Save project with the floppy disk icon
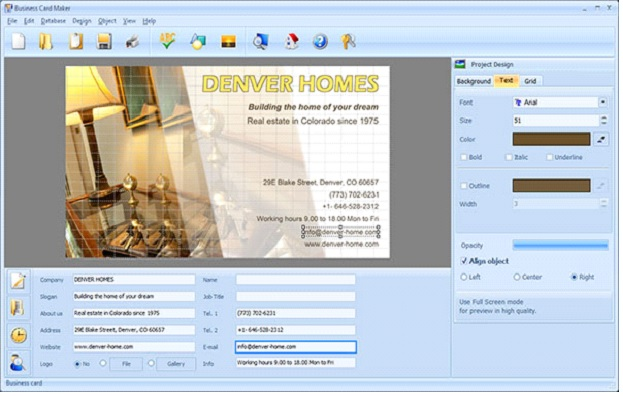This screenshot has height=396, width=623. tap(104, 42)
